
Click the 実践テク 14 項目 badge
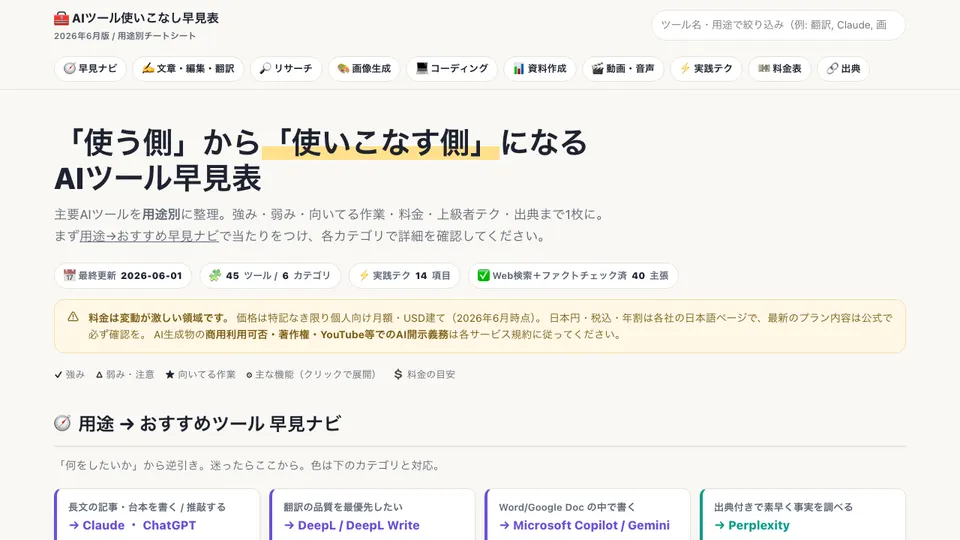pos(404,276)
